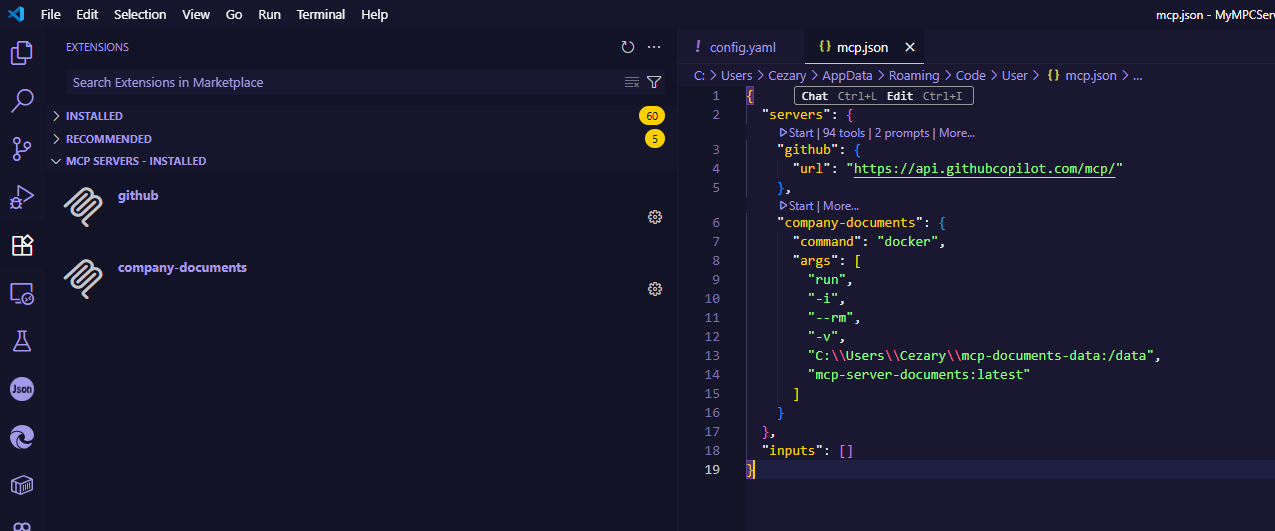The height and width of the screenshot is (531, 1275).
Task: Click Chat Ctrl+L inline hint
Action: [840, 96]
